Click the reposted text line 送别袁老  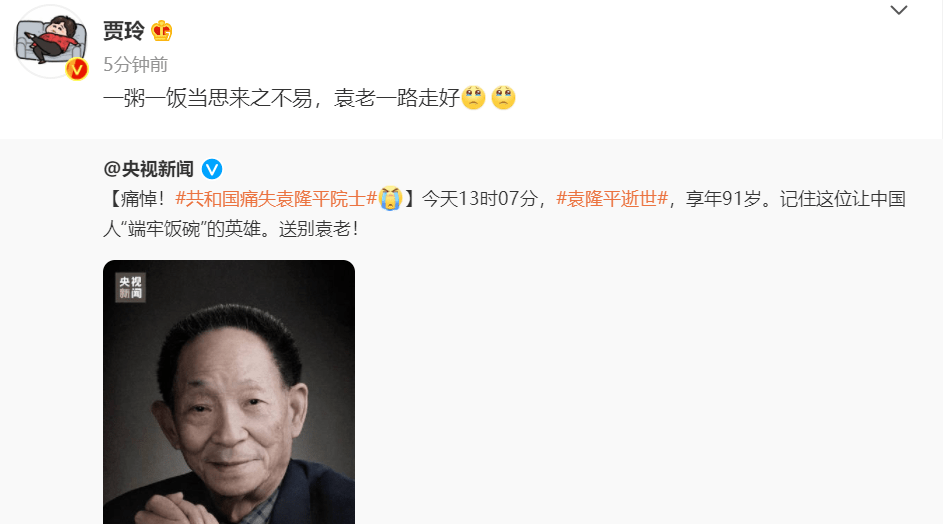pos(318,229)
